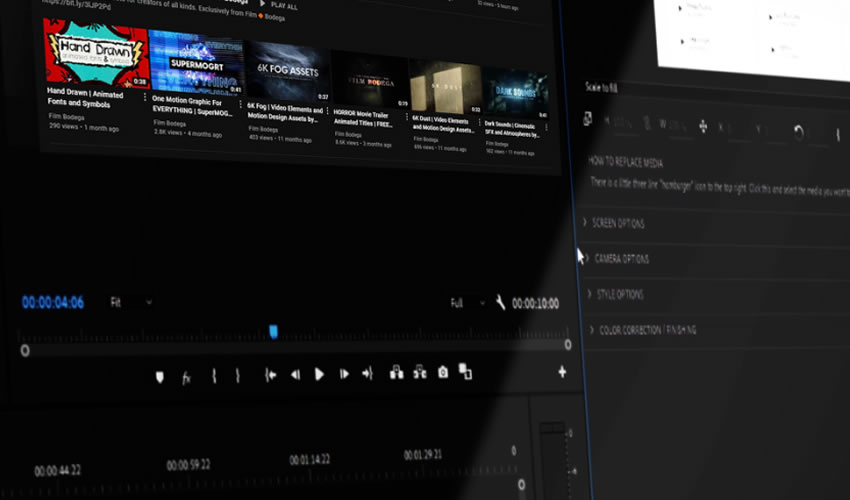Step back one frame

pos(295,375)
